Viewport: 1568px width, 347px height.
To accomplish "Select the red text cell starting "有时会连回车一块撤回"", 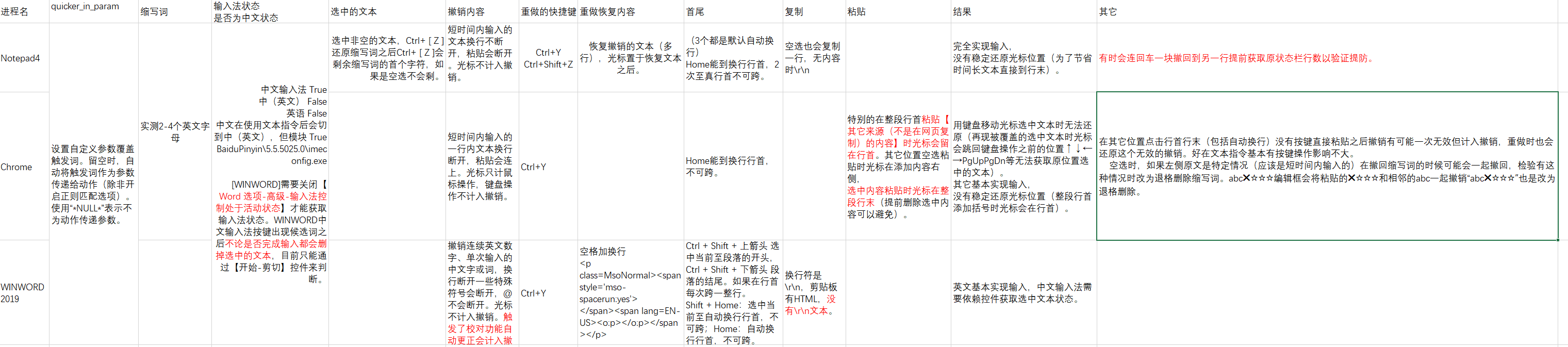I will [x=1328, y=58].
